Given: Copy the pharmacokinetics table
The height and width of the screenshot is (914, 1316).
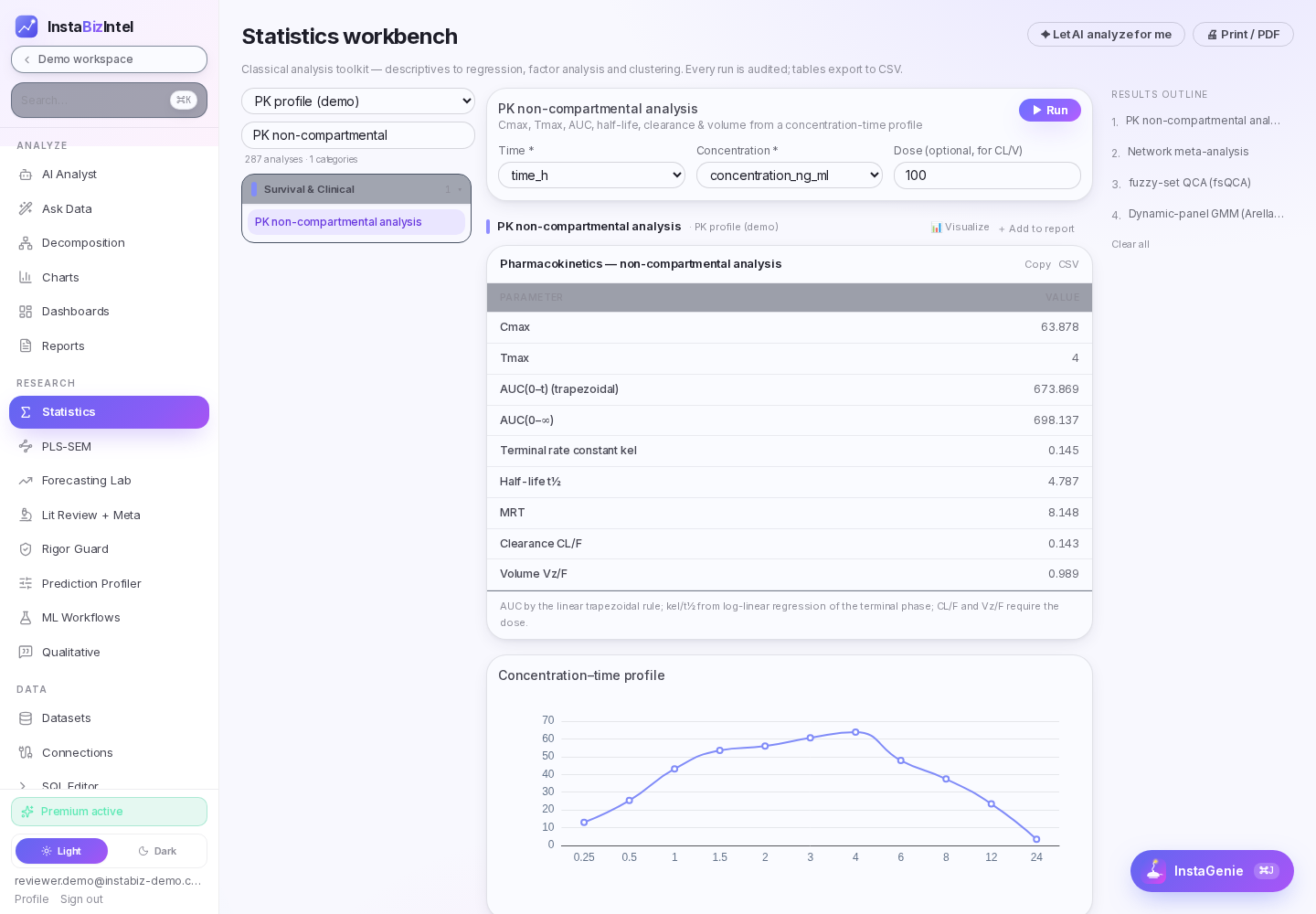Looking at the screenshot, I should pyautogui.click(x=1037, y=264).
